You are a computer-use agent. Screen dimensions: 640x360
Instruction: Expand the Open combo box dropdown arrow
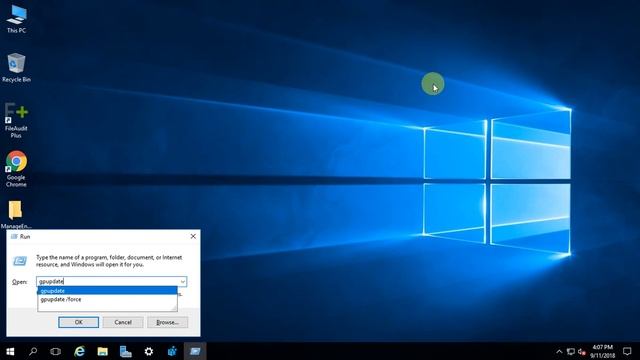coord(182,281)
